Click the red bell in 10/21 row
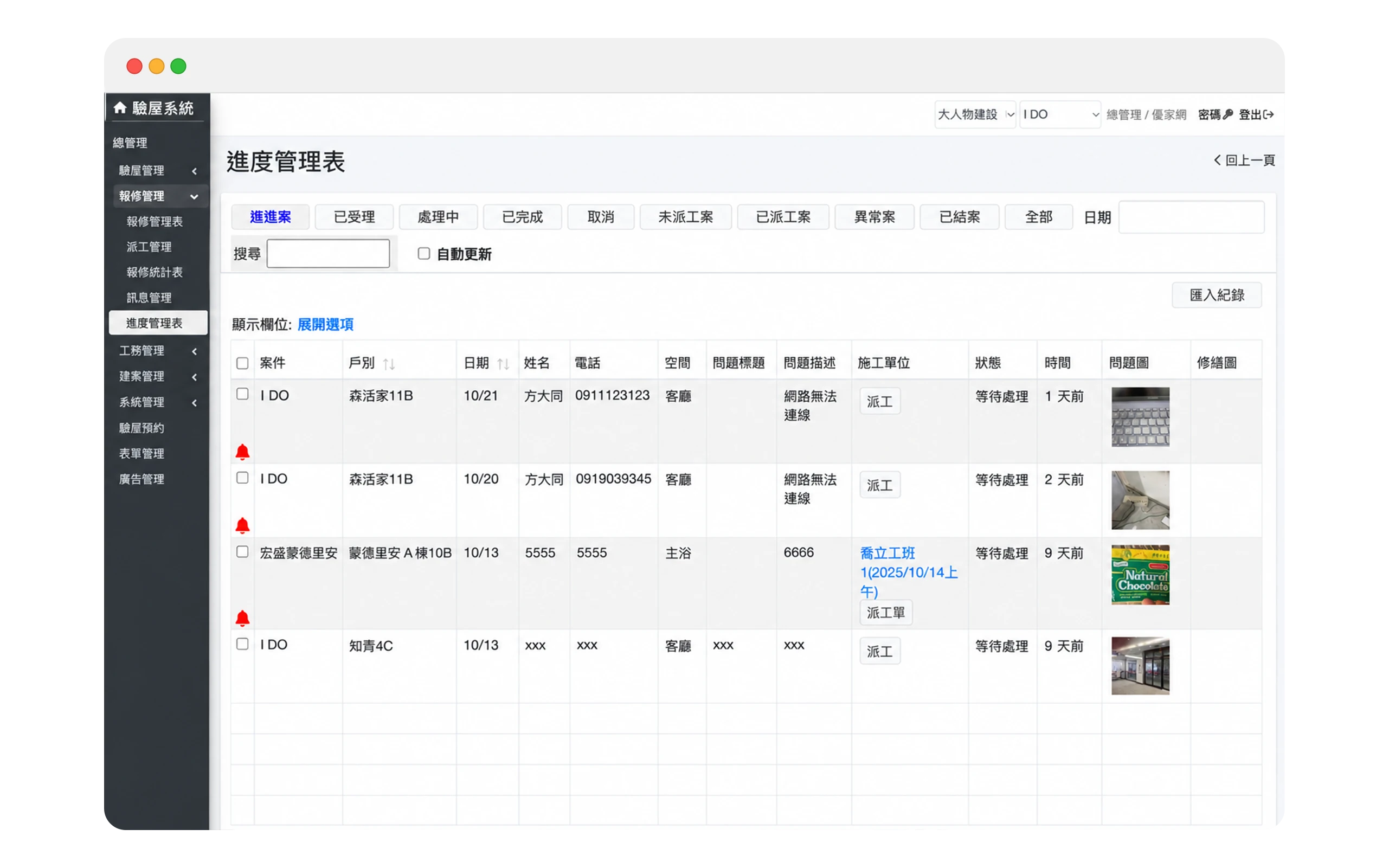The height and width of the screenshot is (868, 1389). coord(242,452)
